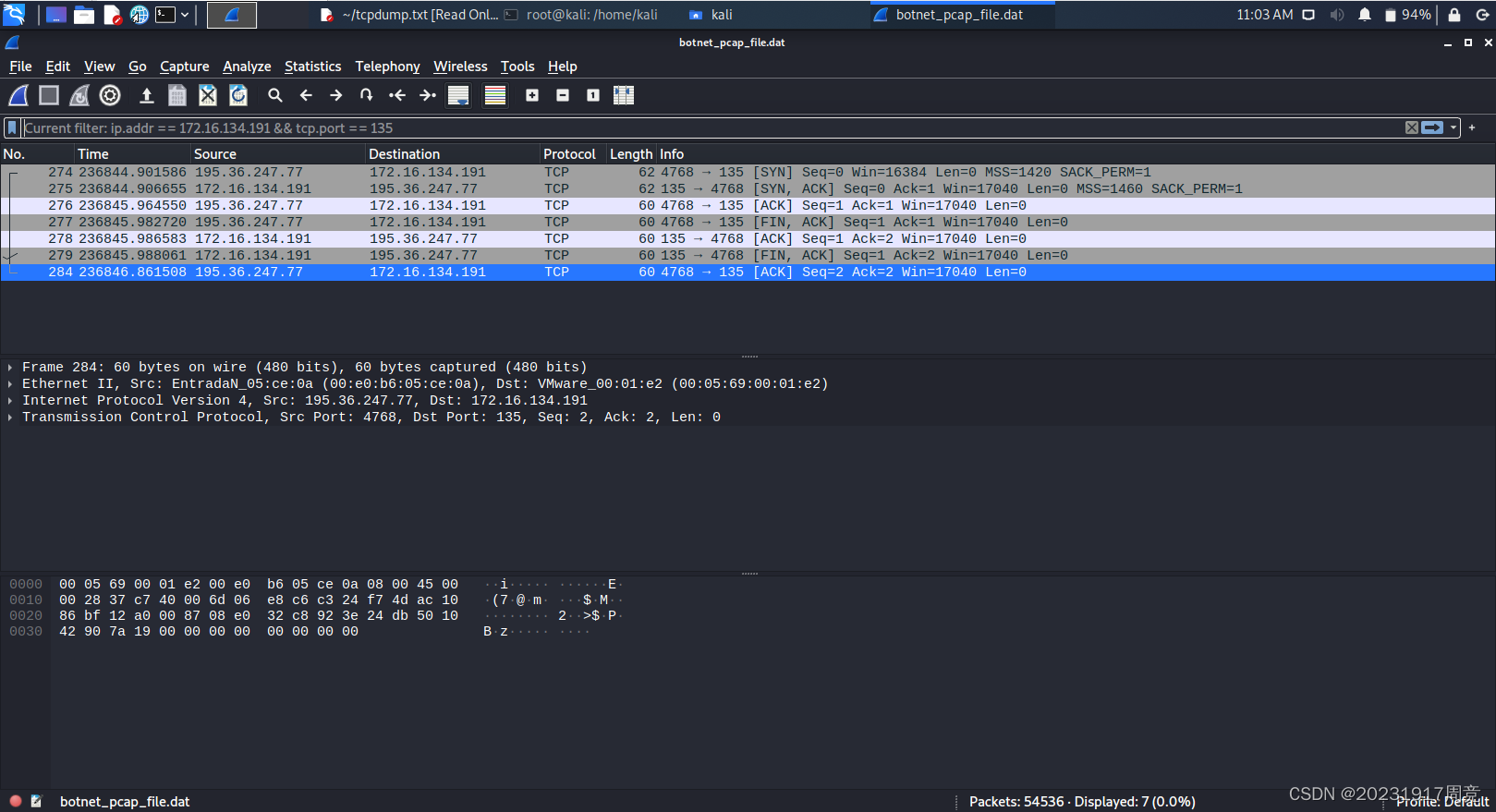Viewport: 1496px width, 812px height.
Task: Go to specified packet (curved arrow icon)
Action: 367,95
